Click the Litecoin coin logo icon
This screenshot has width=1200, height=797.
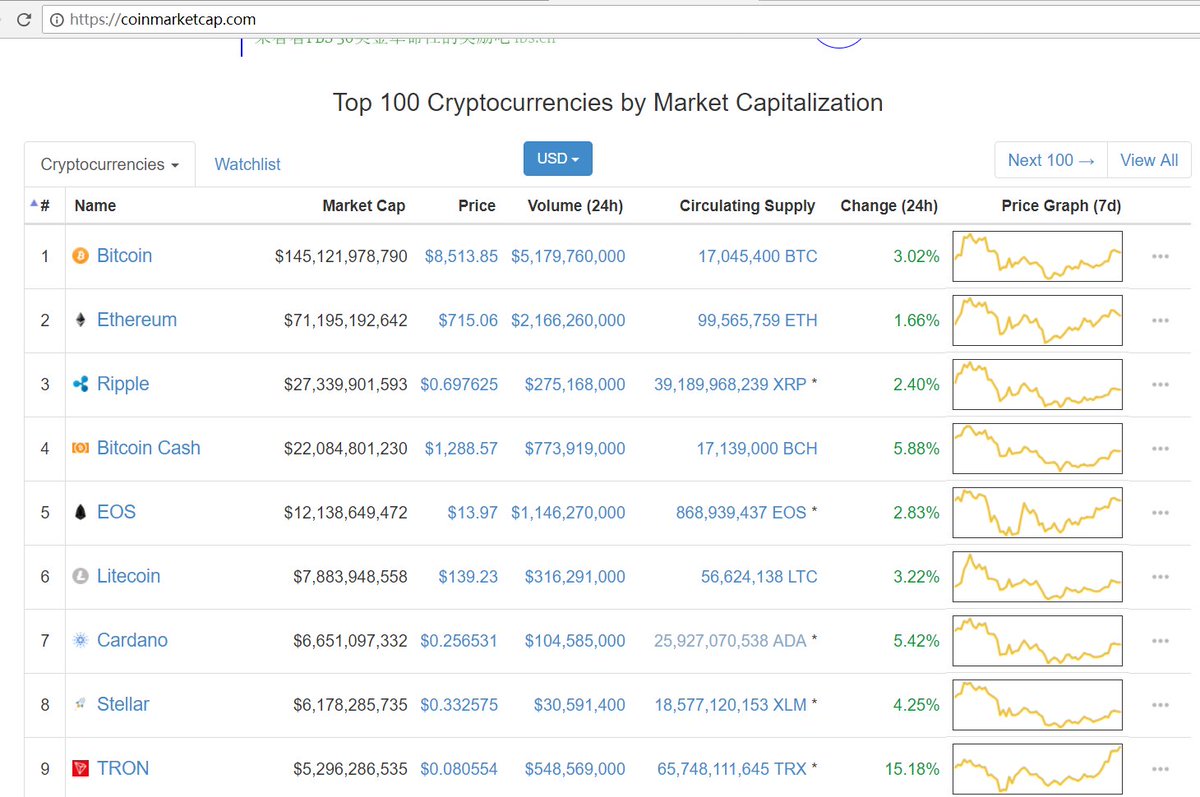point(80,576)
